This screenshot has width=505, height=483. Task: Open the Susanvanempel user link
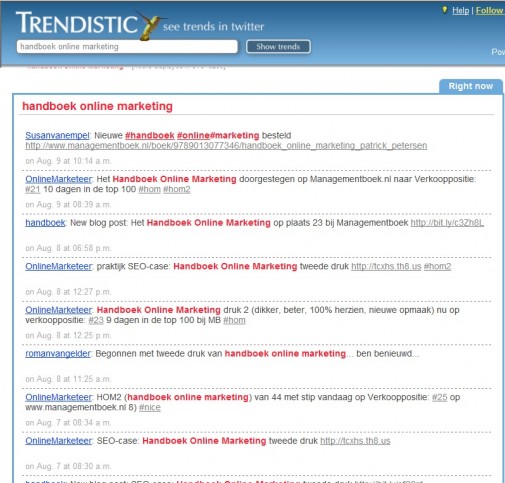(x=57, y=135)
